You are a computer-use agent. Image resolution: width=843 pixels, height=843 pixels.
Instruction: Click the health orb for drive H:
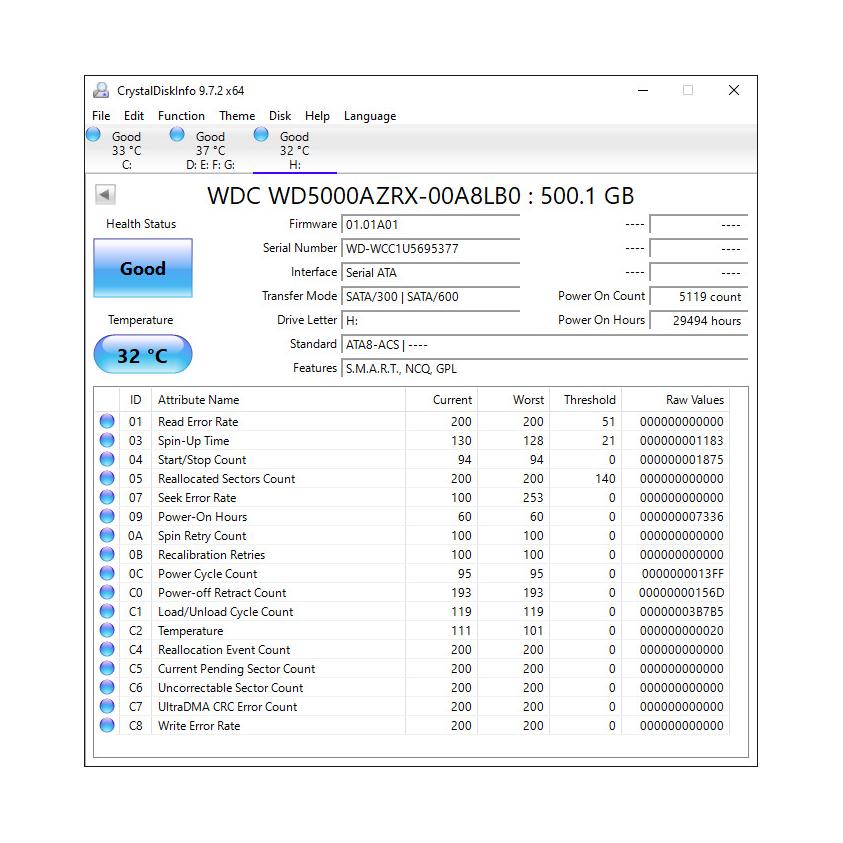tap(261, 135)
